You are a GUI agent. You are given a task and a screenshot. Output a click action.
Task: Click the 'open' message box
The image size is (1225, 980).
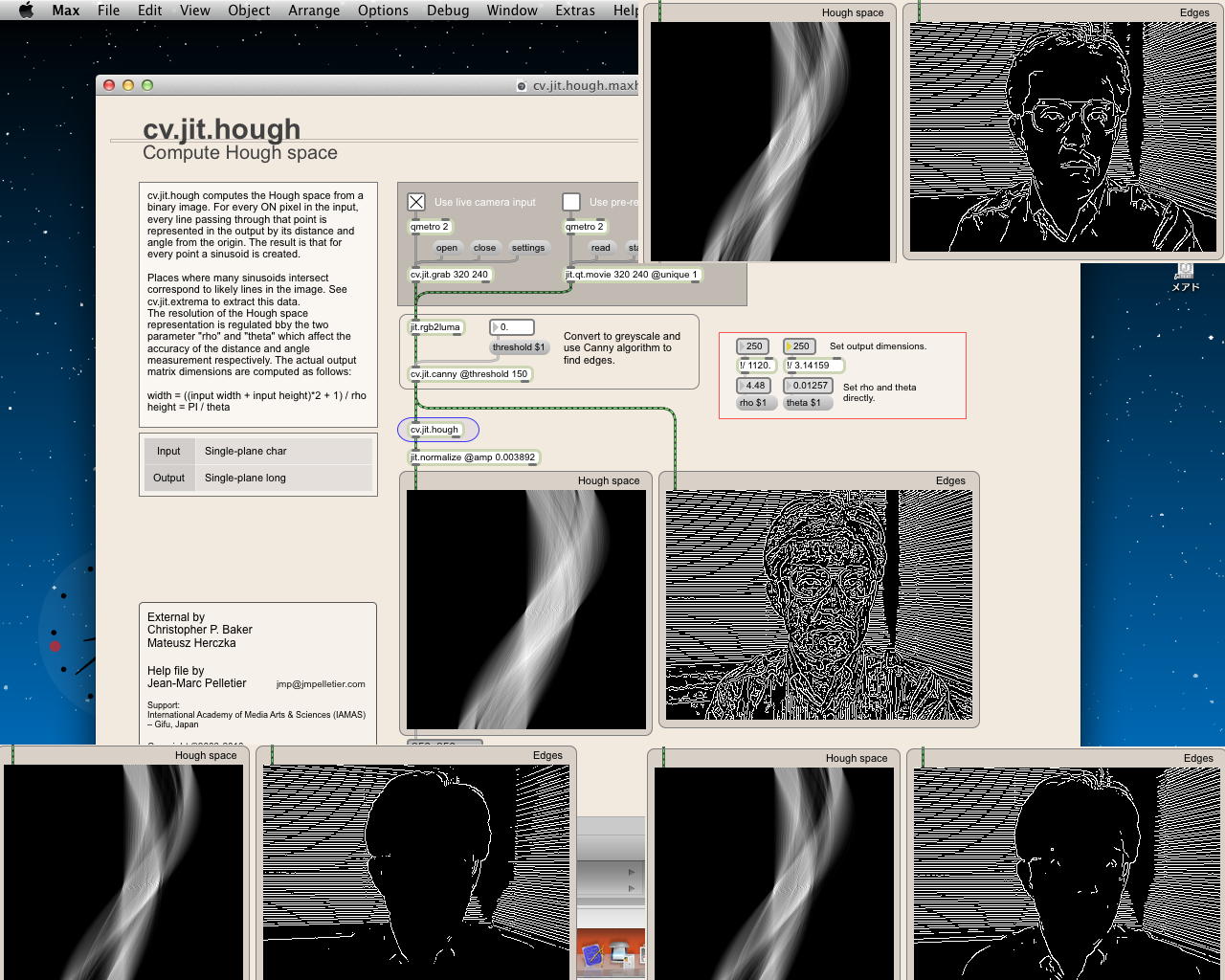click(x=447, y=248)
